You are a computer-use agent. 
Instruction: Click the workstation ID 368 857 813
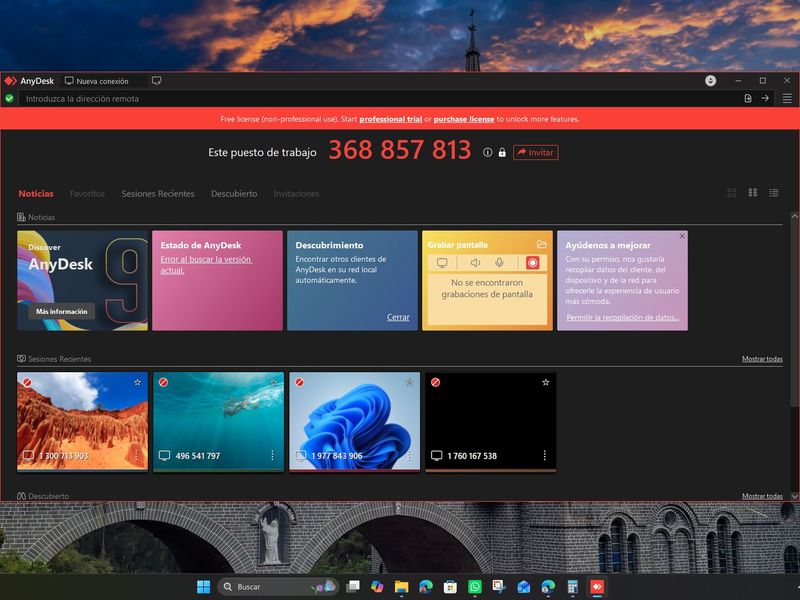pyautogui.click(x=399, y=149)
